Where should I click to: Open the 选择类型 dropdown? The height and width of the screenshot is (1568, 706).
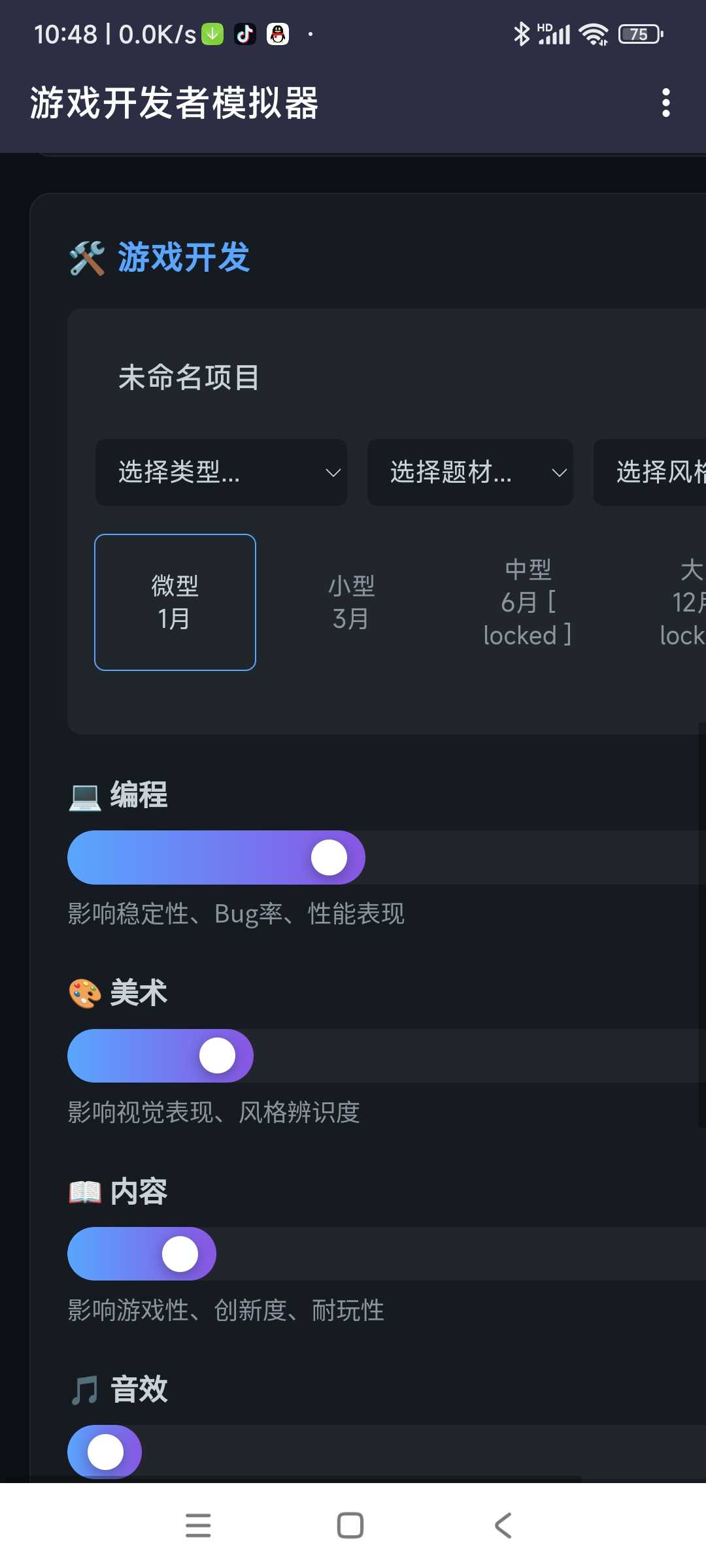(221, 472)
